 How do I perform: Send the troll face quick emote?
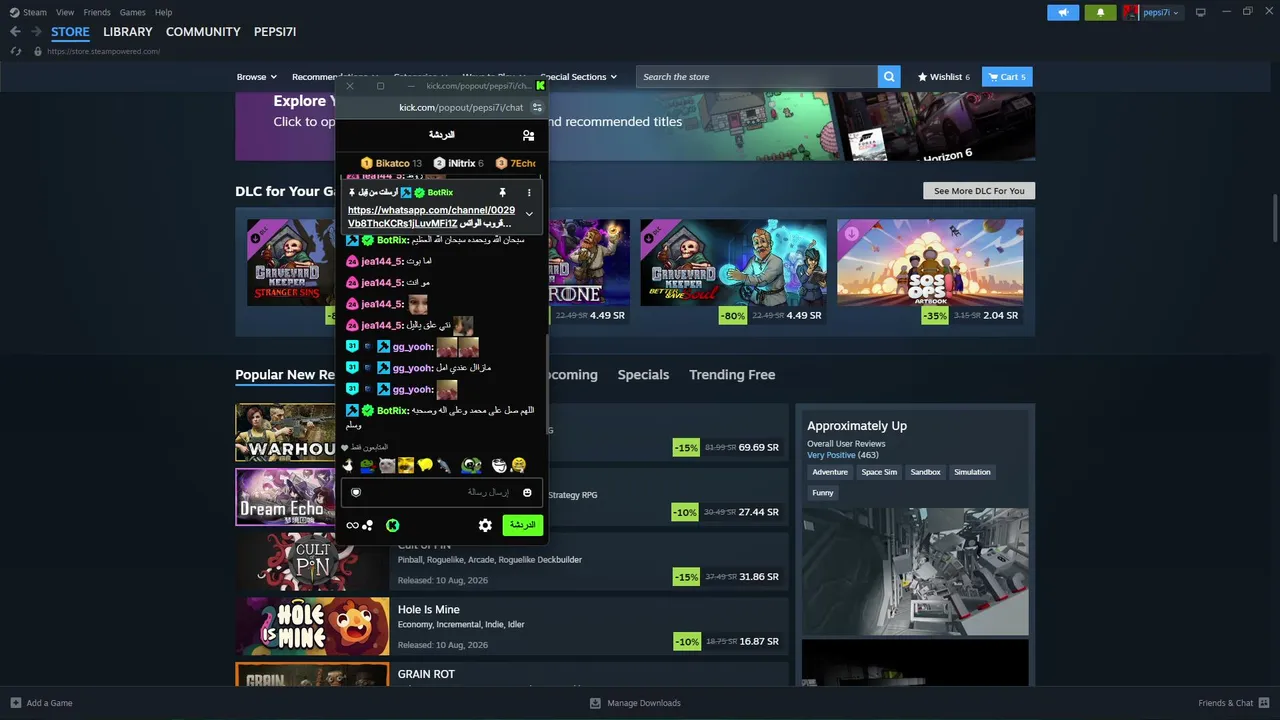pyautogui.click(x=499, y=465)
